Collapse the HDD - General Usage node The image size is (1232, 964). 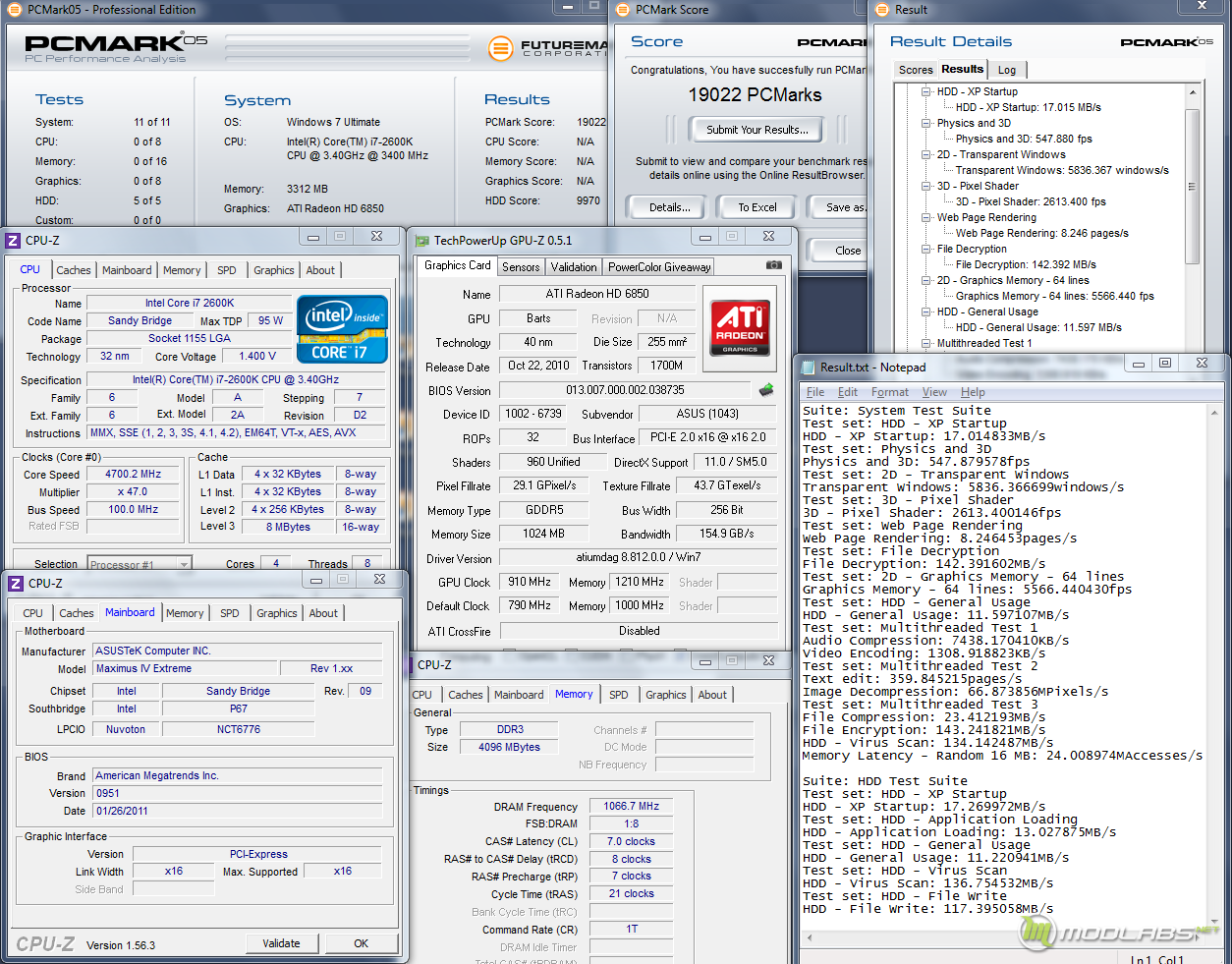(926, 312)
